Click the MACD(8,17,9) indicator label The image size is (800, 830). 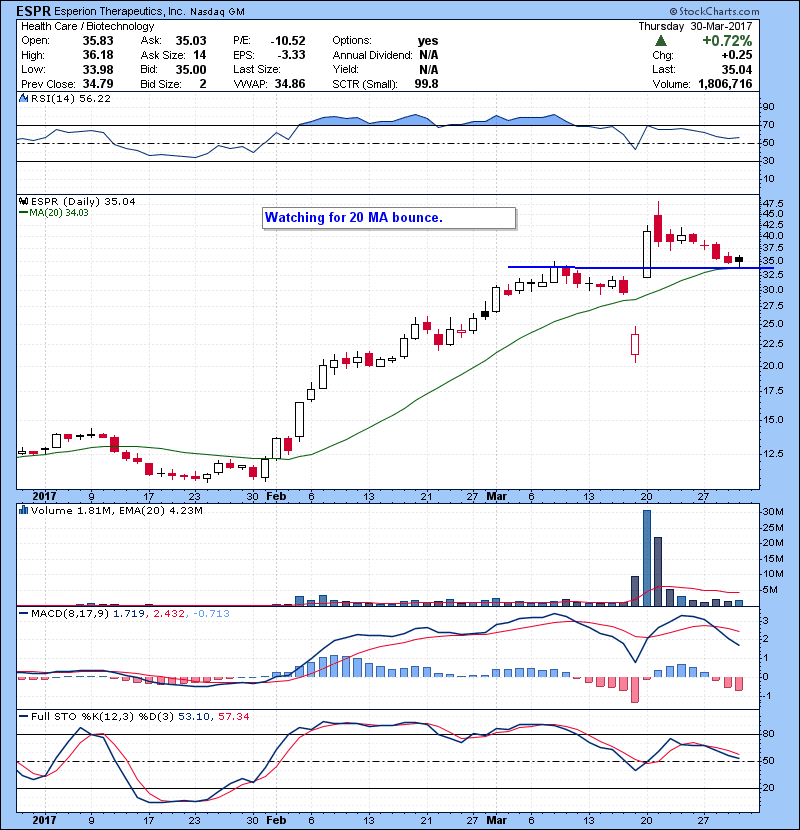tap(70, 614)
